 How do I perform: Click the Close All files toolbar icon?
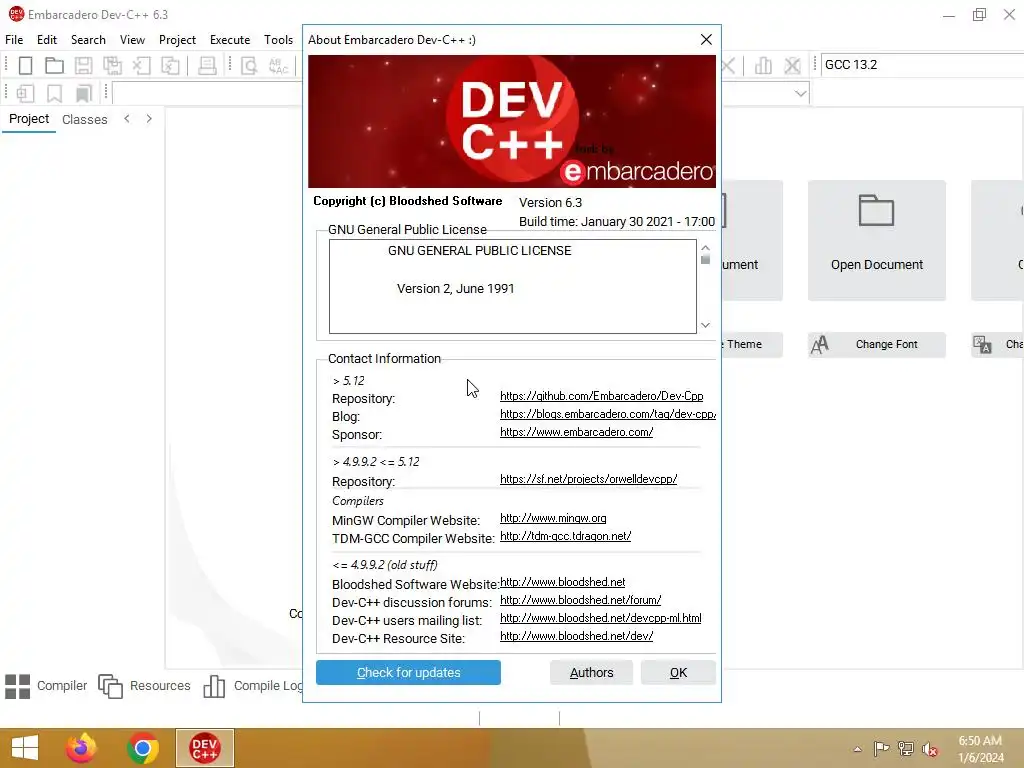point(170,65)
